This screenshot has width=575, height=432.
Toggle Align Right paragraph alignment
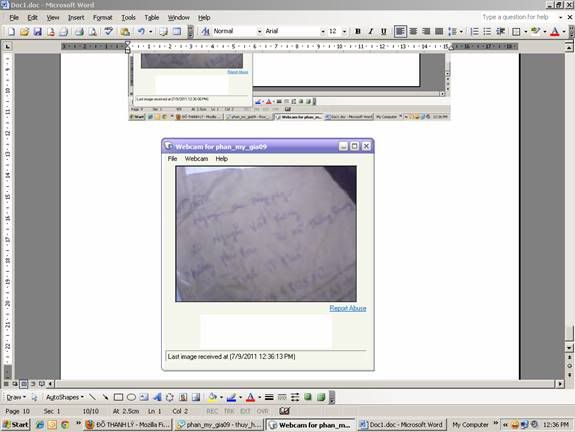point(426,32)
